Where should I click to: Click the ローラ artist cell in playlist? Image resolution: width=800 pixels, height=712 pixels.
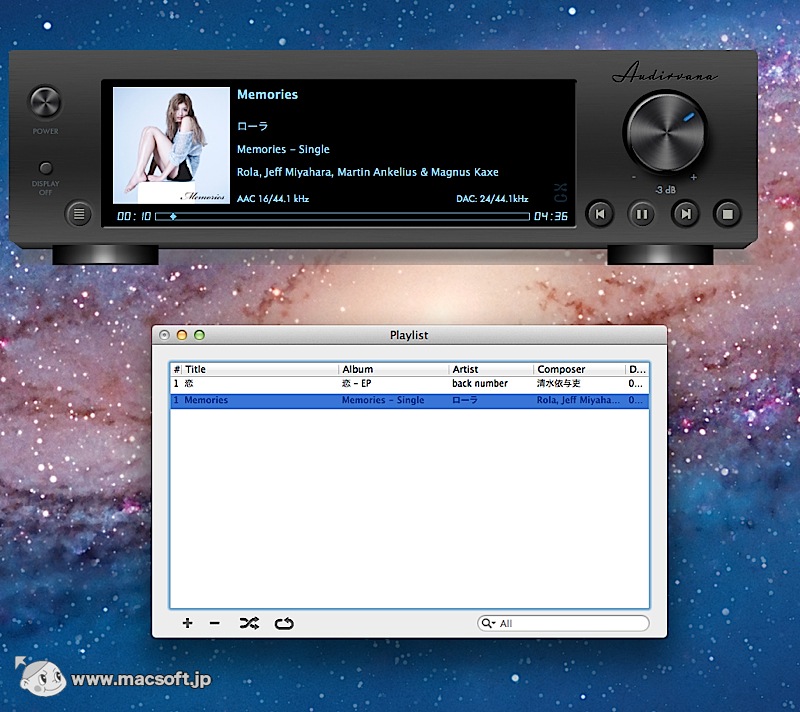coord(465,400)
